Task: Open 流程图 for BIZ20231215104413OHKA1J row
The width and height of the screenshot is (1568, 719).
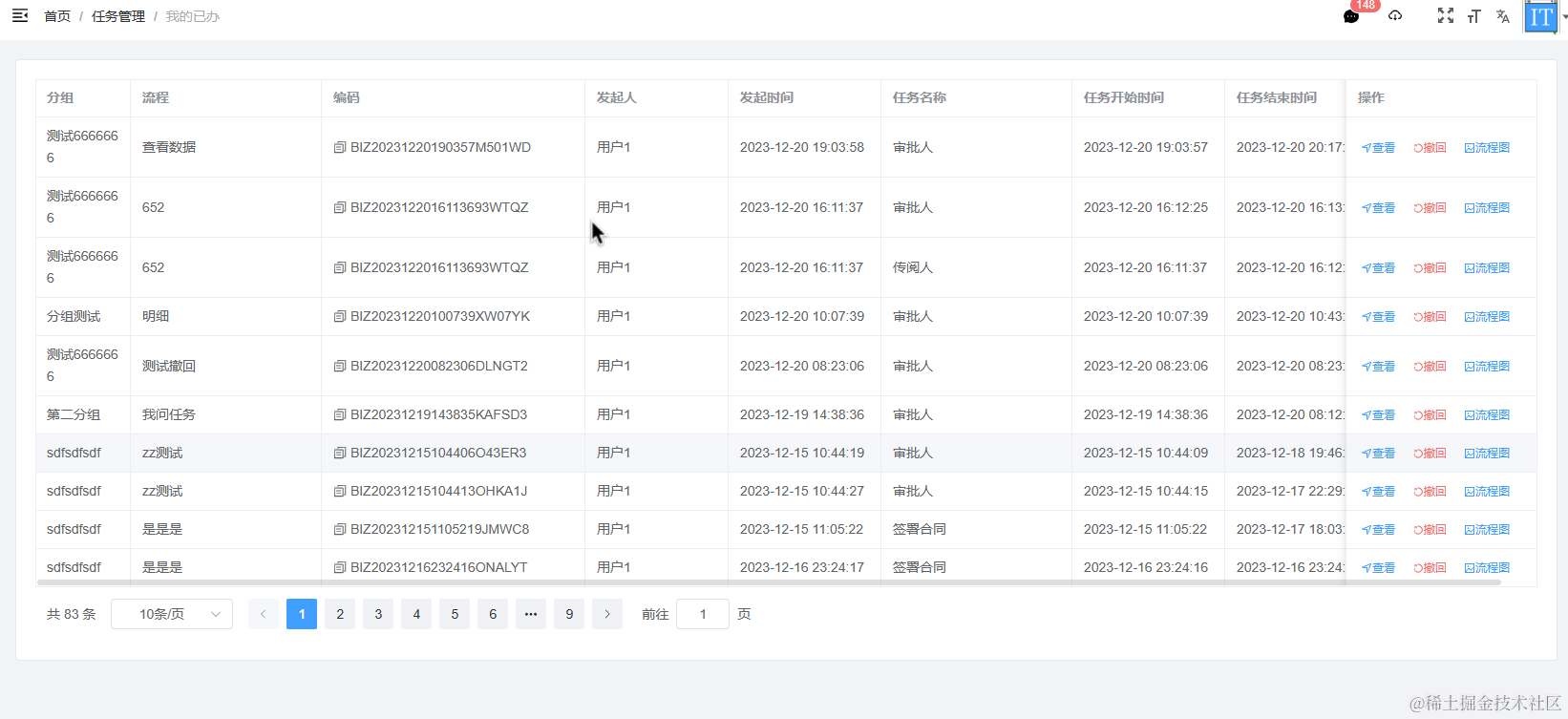Action: pyautogui.click(x=1487, y=492)
